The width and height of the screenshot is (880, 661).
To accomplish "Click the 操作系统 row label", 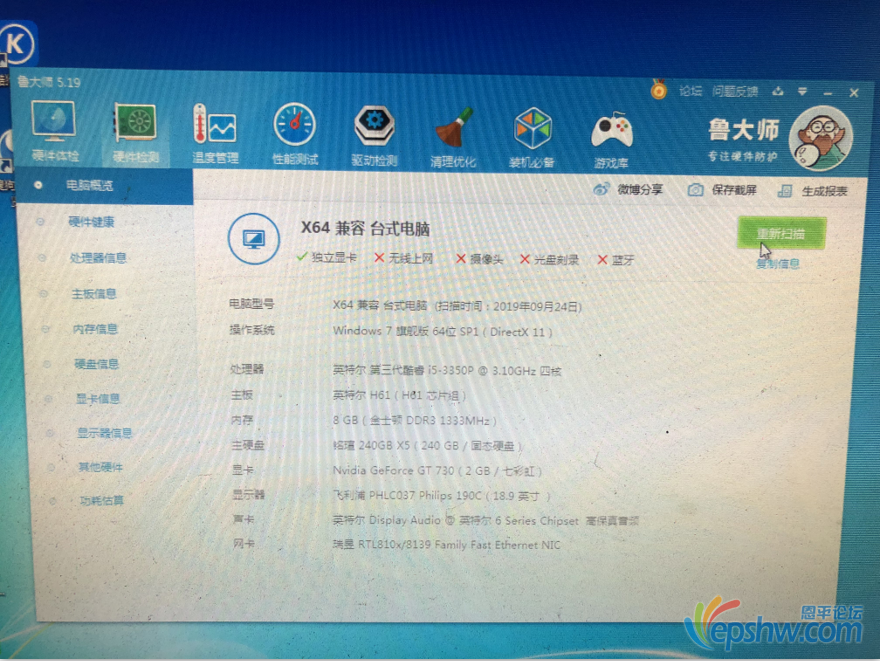I will [x=251, y=330].
